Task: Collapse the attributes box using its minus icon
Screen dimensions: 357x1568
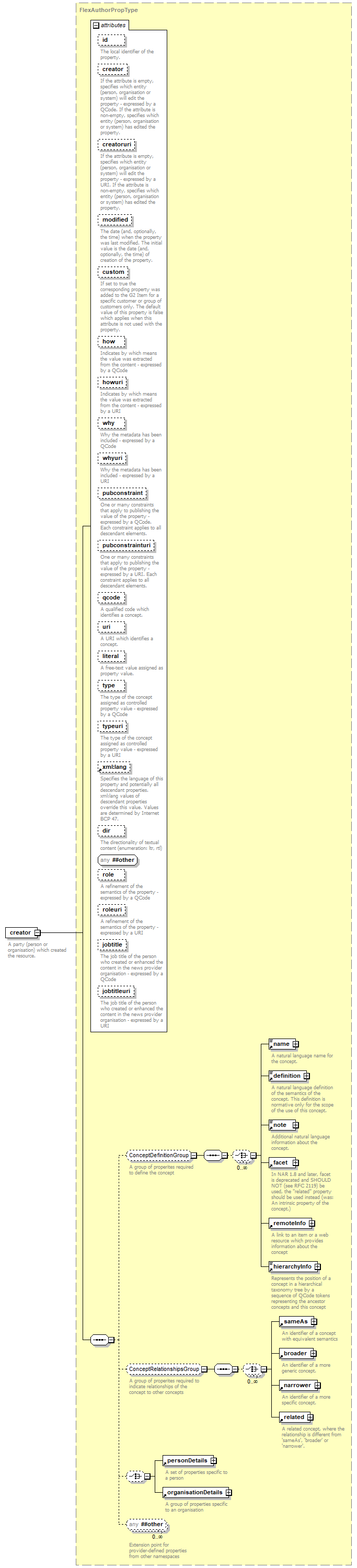Action: 96,26
